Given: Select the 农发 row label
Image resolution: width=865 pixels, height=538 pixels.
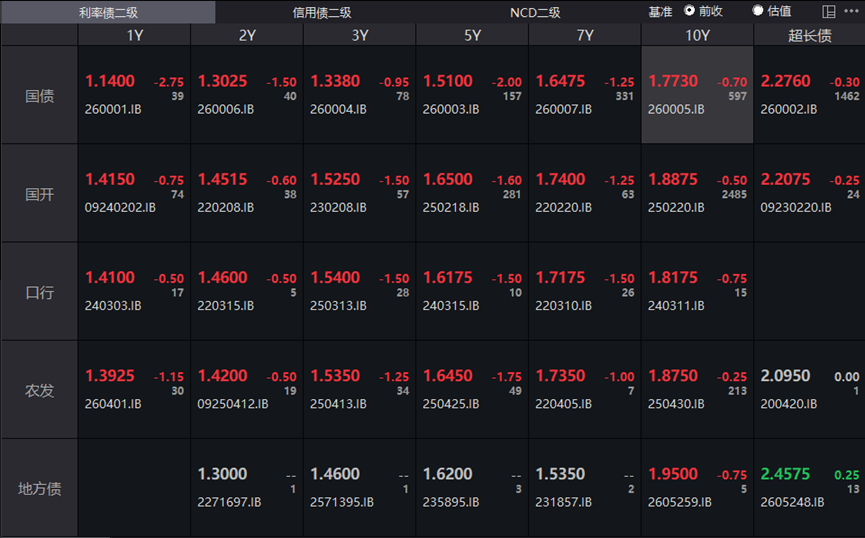Looking at the screenshot, I should pos(40,390).
